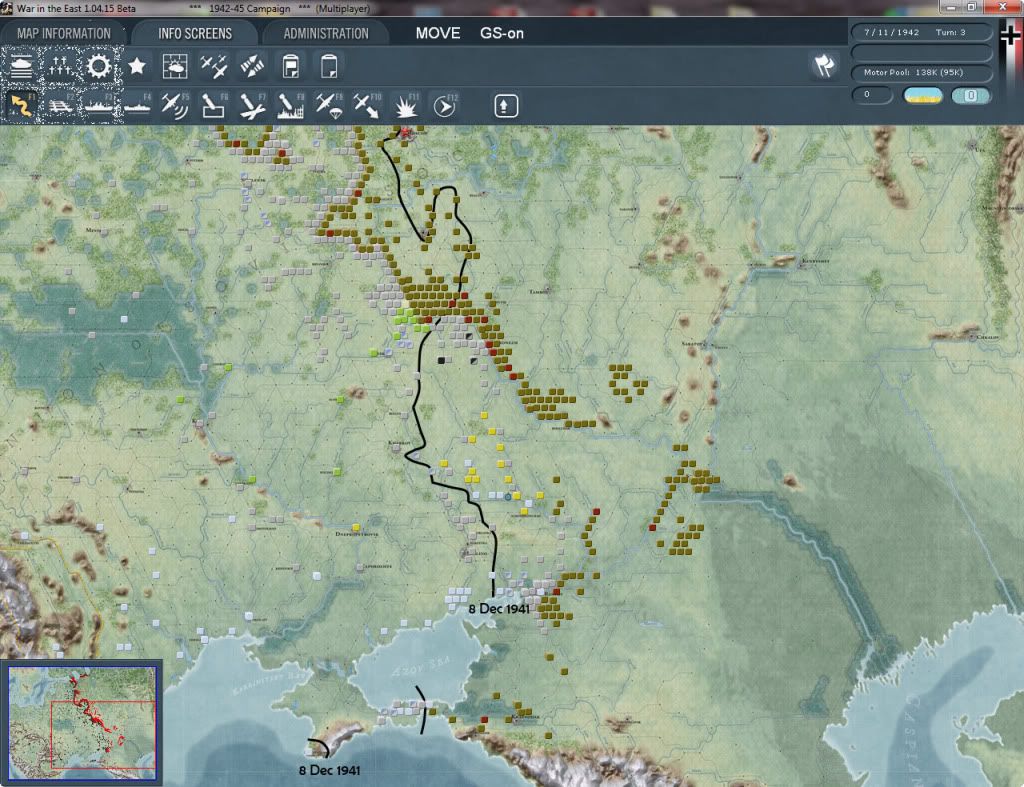The width and height of the screenshot is (1024, 787).
Task: Click the upload arrow box icon
Action: [x=505, y=106]
